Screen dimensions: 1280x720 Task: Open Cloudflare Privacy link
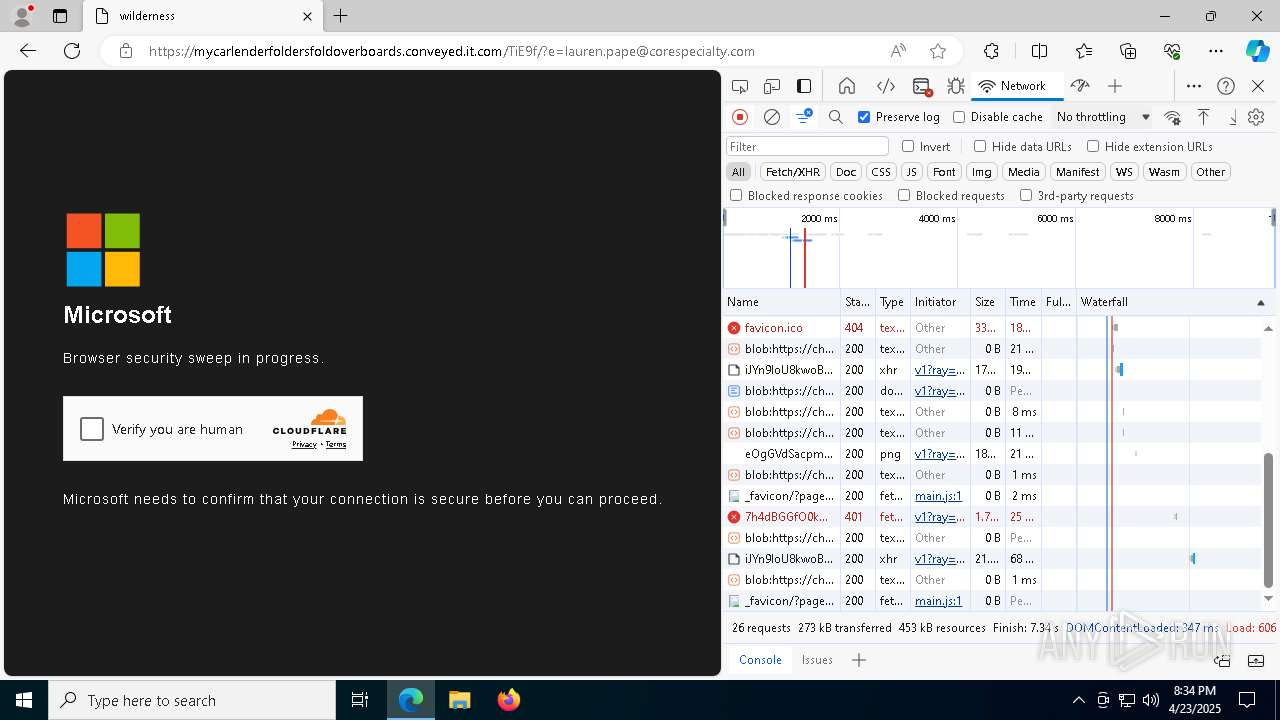coord(304,444)
